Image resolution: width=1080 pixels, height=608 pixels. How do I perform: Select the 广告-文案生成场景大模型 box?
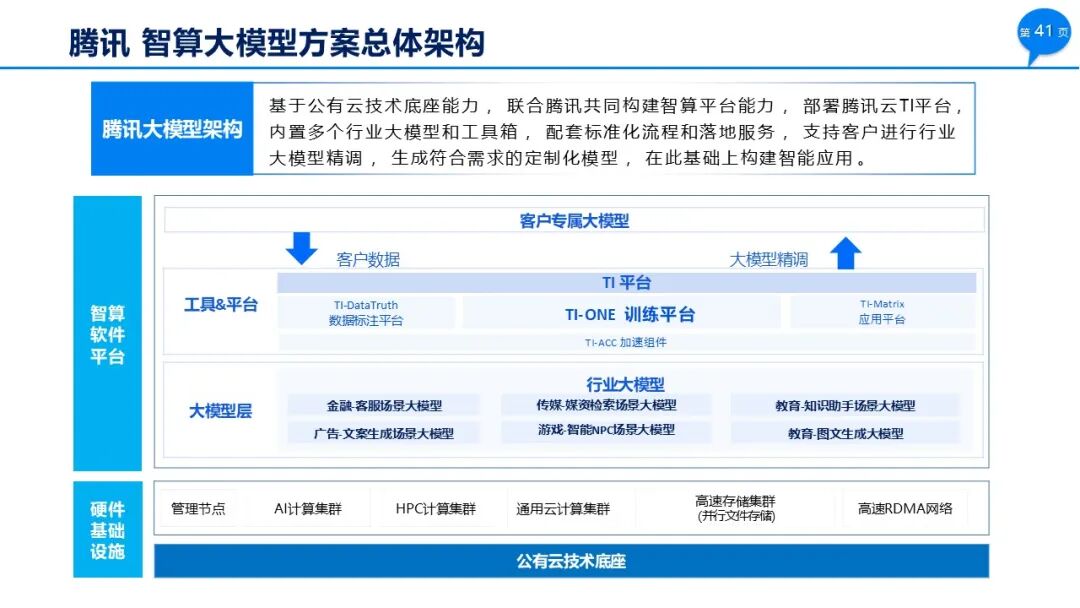pyautogui.click(x=384, y=433)
